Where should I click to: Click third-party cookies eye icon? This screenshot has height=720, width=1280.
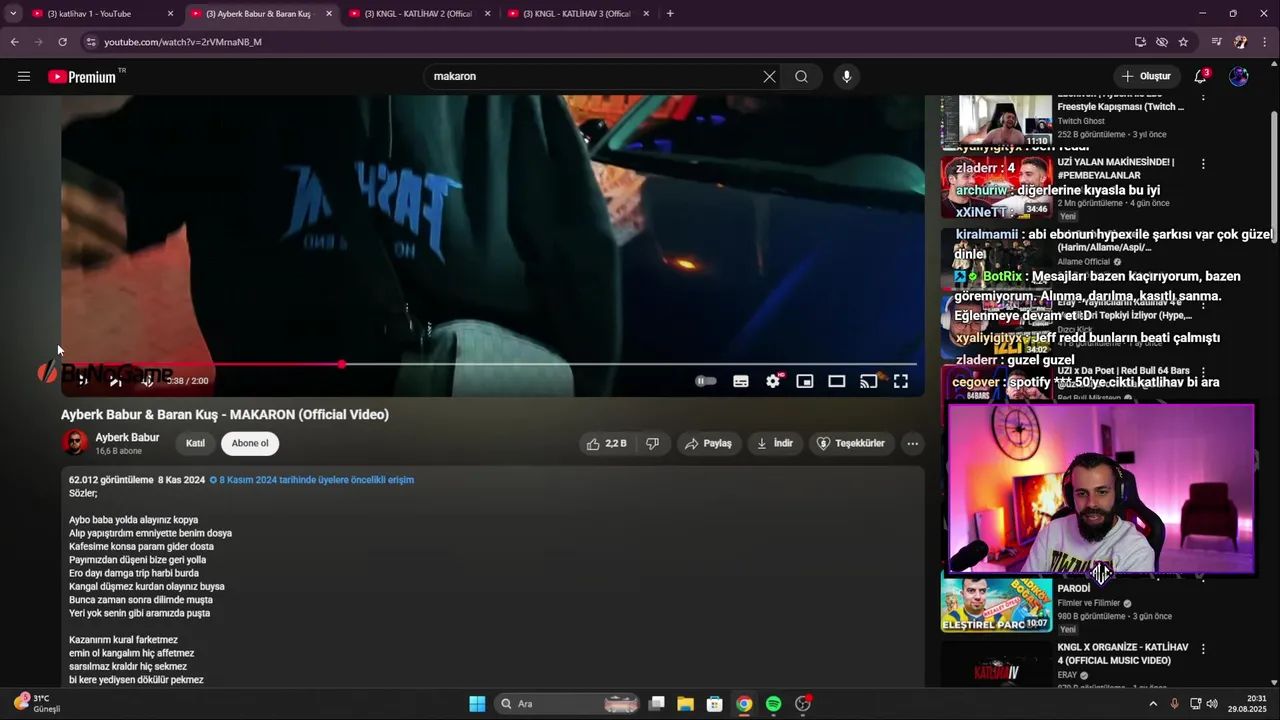point(1162,42)
